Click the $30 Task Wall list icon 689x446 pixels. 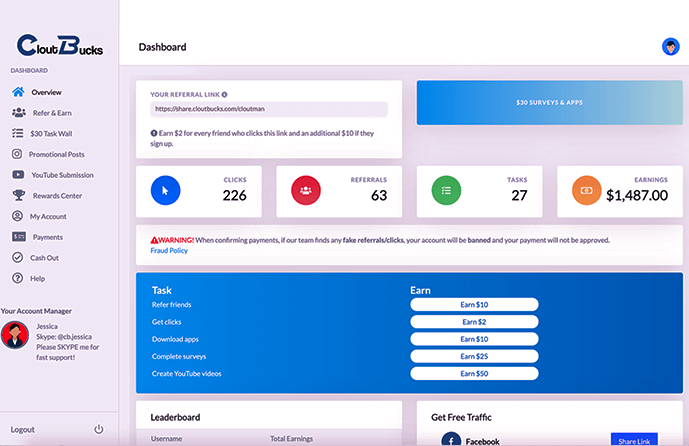[x=18, y=133]
